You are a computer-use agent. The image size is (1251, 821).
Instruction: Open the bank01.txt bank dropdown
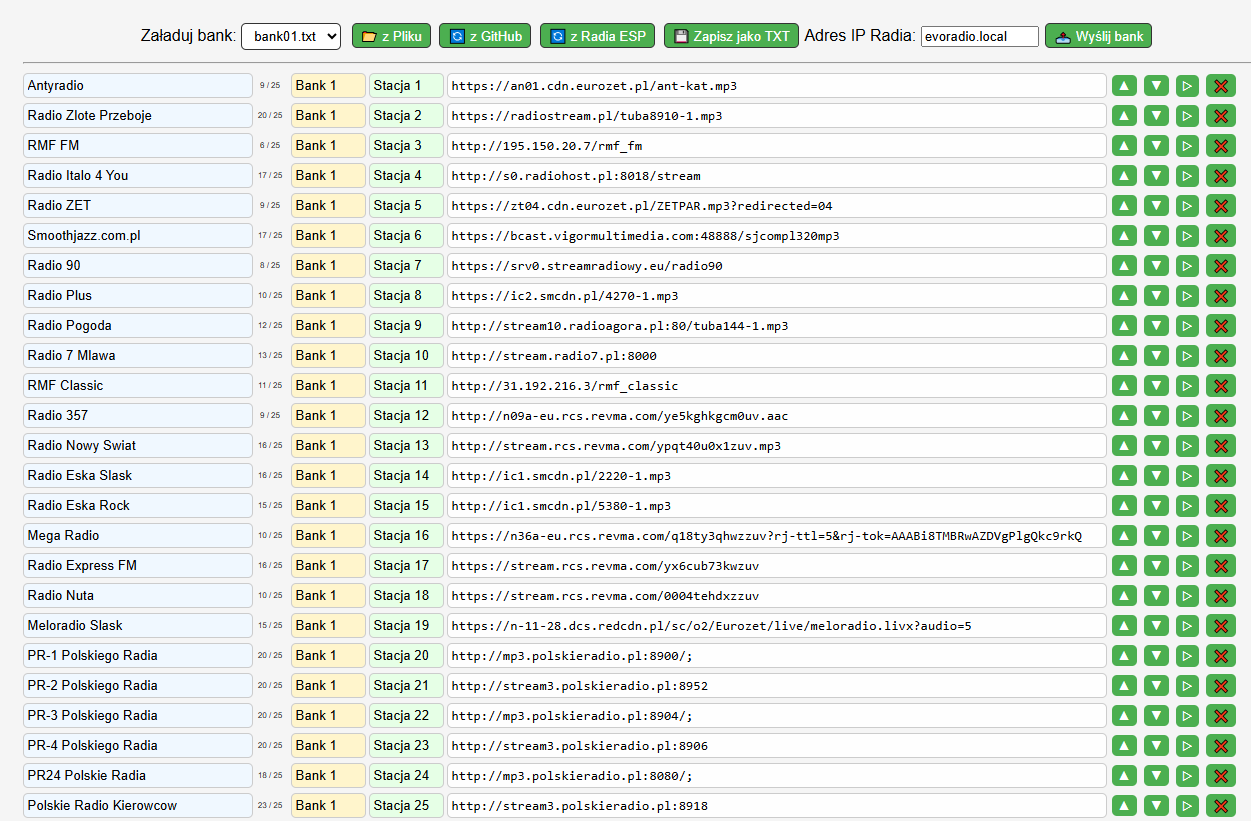pos(291,36)
